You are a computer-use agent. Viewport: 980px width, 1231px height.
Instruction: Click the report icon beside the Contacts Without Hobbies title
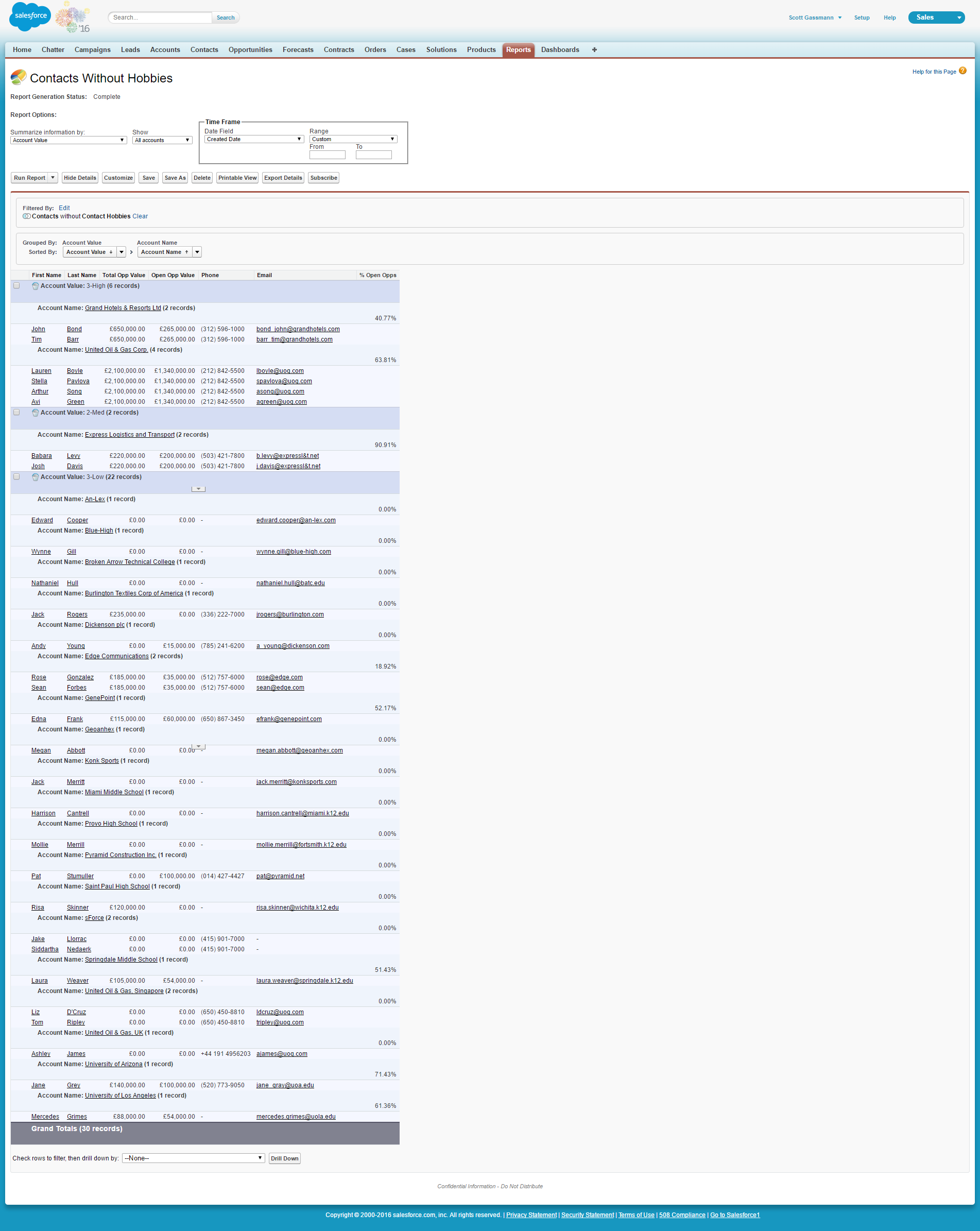(x=18, y=77)
